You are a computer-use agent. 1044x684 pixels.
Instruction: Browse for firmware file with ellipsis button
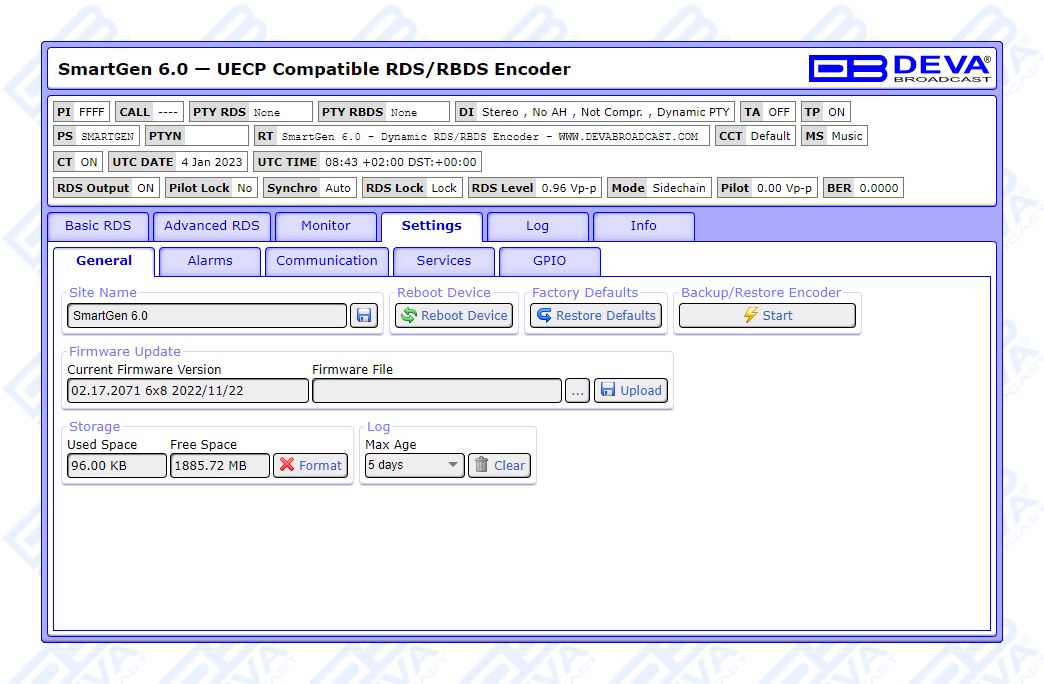(x=577, y=391)
